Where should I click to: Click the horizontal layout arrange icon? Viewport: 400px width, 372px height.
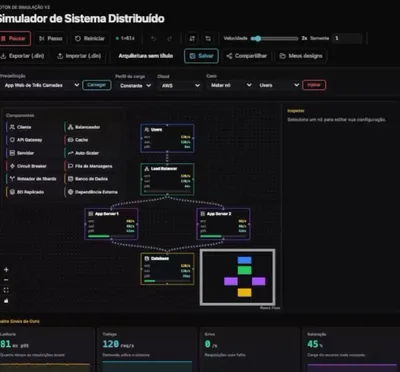[x=208, y=39]
